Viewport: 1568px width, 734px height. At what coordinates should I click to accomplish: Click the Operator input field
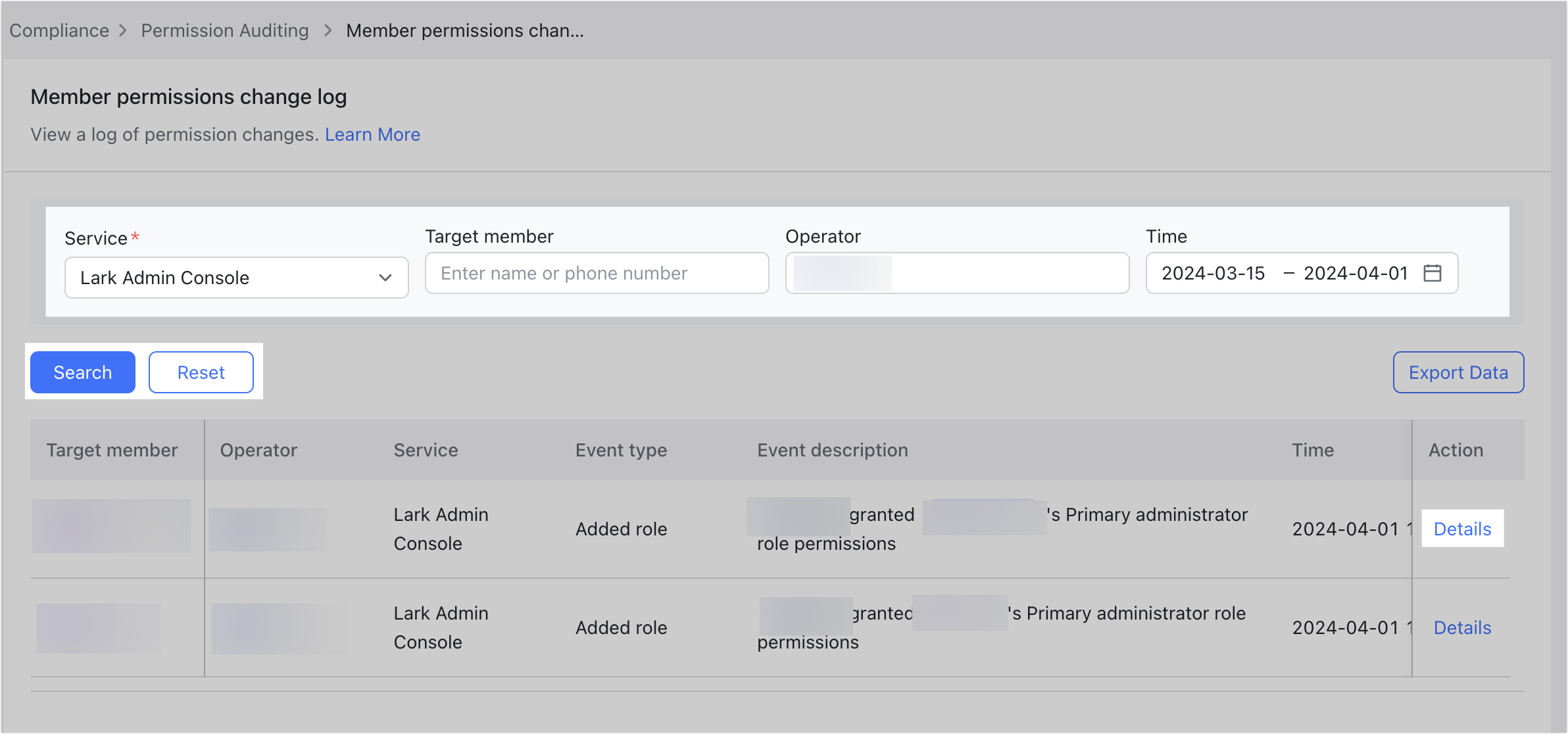click(956, 273)
